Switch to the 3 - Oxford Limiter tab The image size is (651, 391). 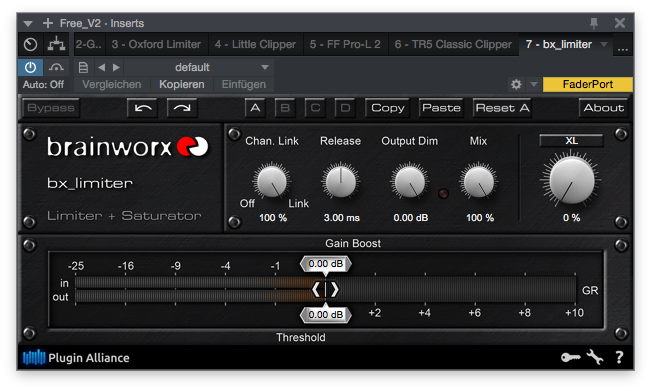(156, 44)
